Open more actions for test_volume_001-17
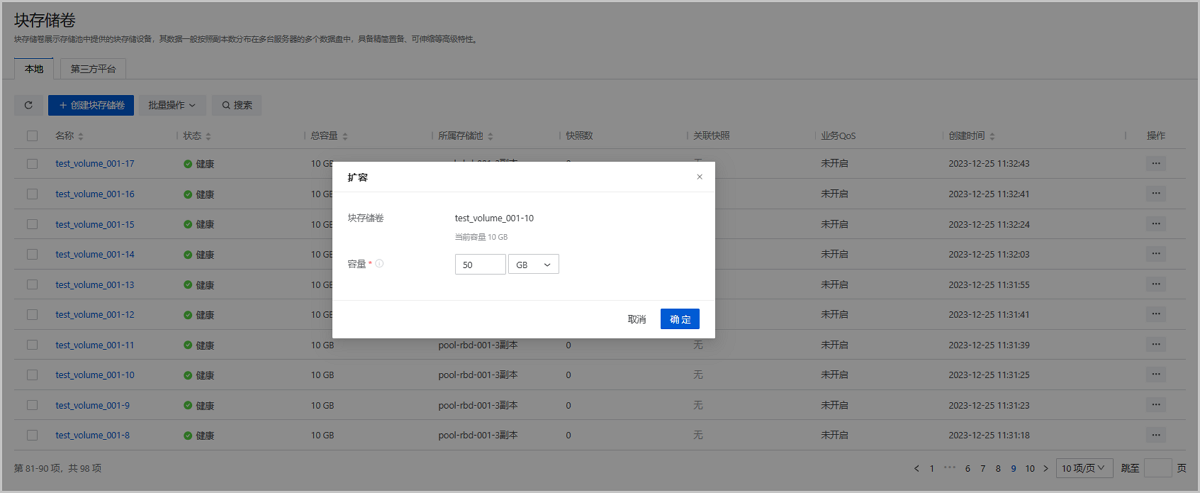 coord(1156,164)
